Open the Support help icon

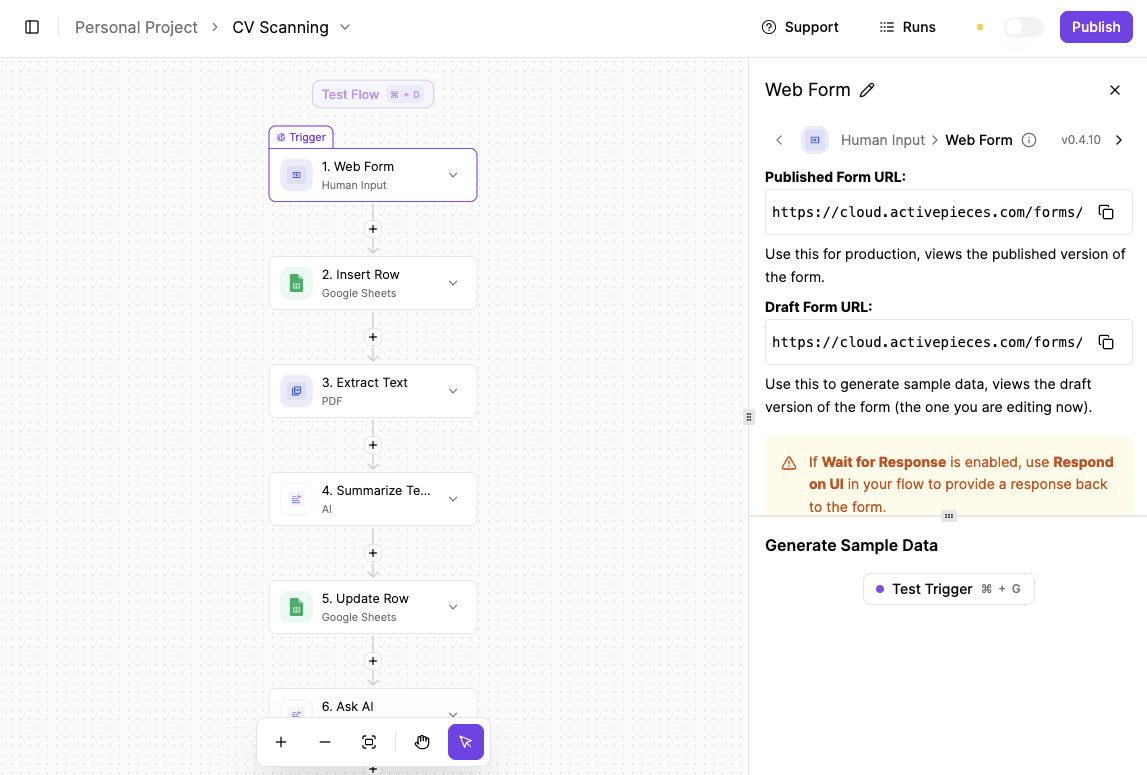(768, 27)
